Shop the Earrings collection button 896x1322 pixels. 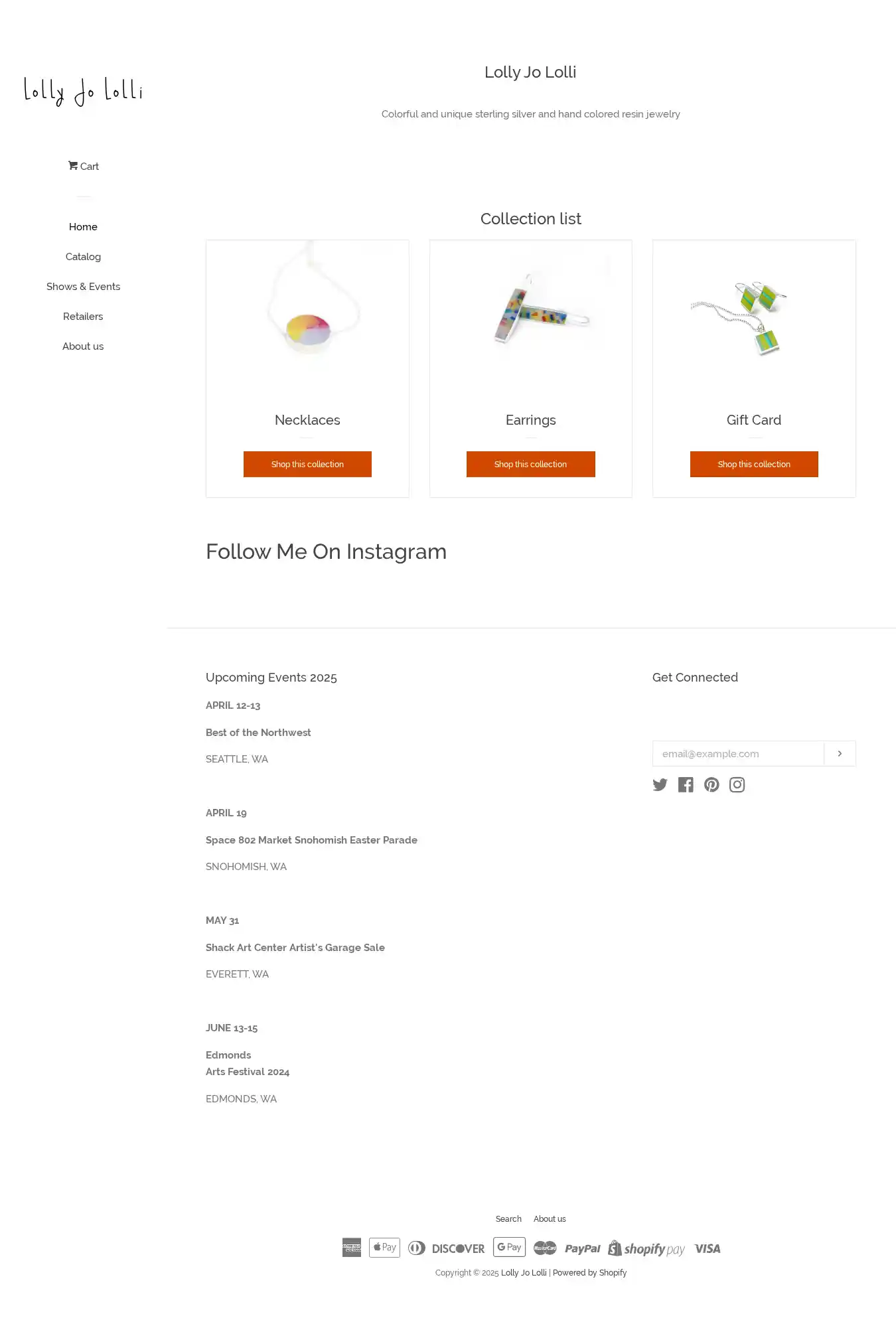[530, 465]
